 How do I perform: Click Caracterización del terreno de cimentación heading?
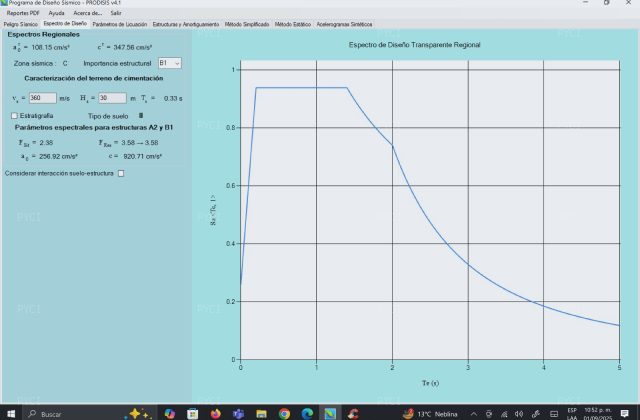(93, 78)
